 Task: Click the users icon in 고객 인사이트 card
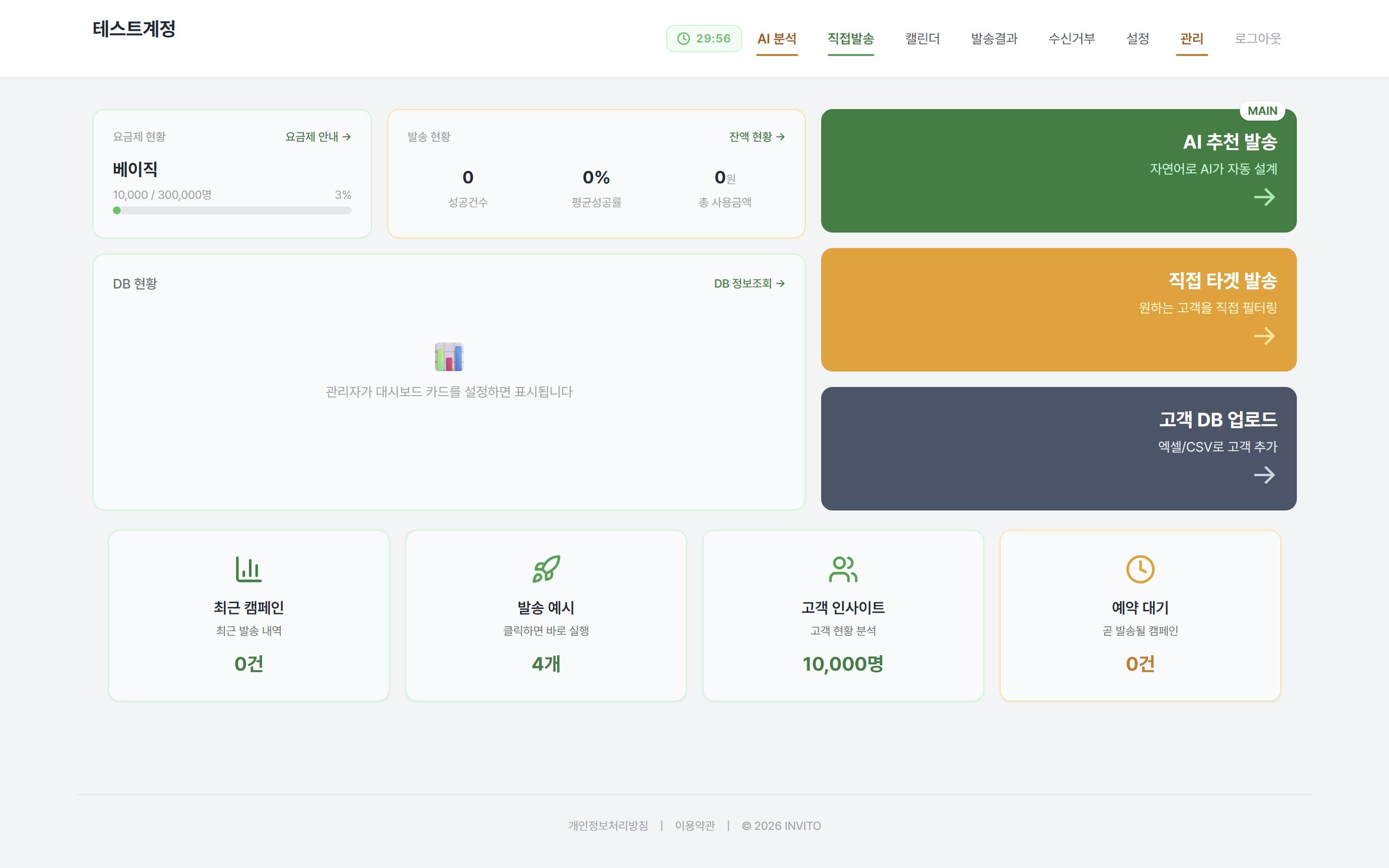click(842, 569)
